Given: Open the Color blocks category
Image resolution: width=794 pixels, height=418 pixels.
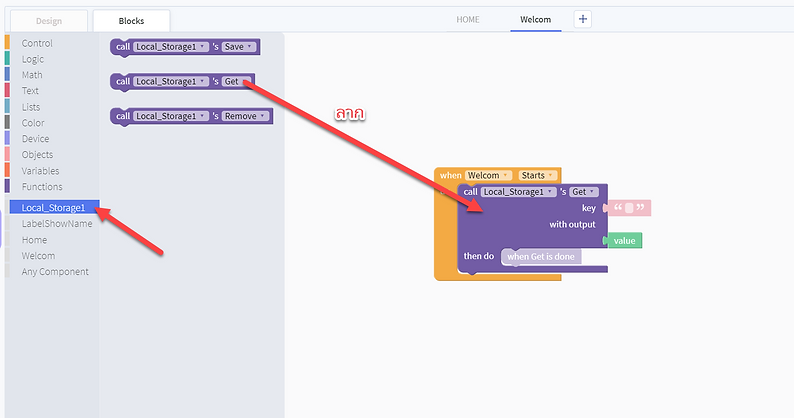Looking at the screenshot, I should click(33, 123).
